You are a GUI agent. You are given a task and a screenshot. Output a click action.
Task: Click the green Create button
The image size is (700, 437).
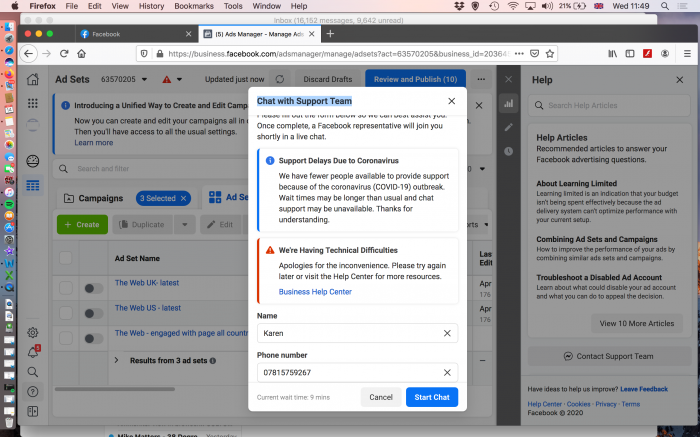click(82, 225)
